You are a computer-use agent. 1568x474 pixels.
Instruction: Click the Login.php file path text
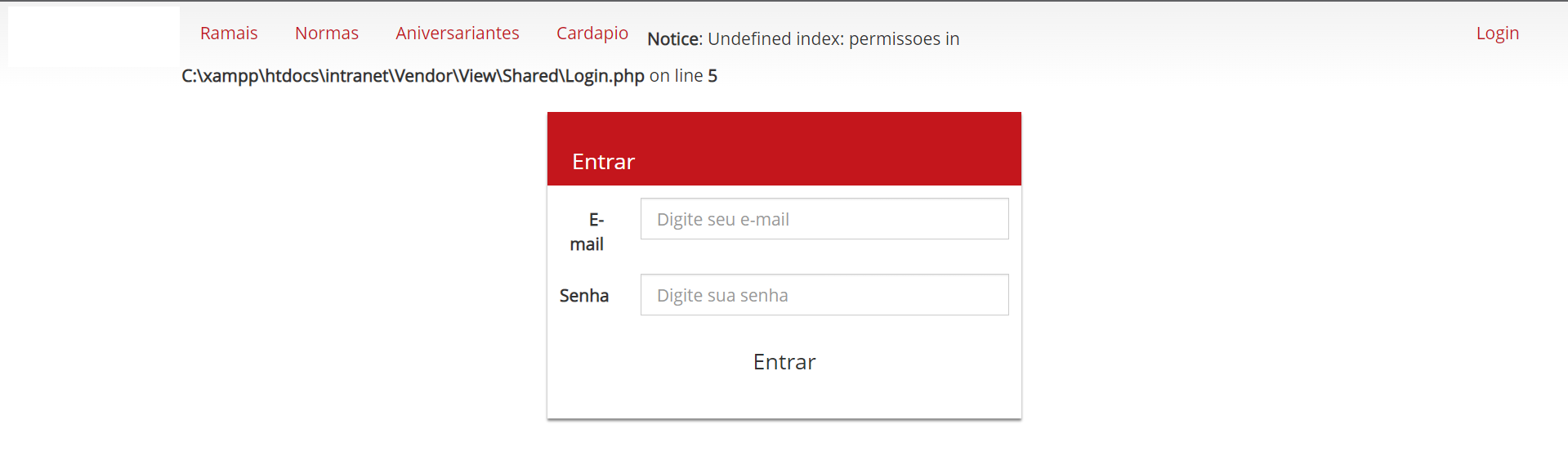click(413, 76)
